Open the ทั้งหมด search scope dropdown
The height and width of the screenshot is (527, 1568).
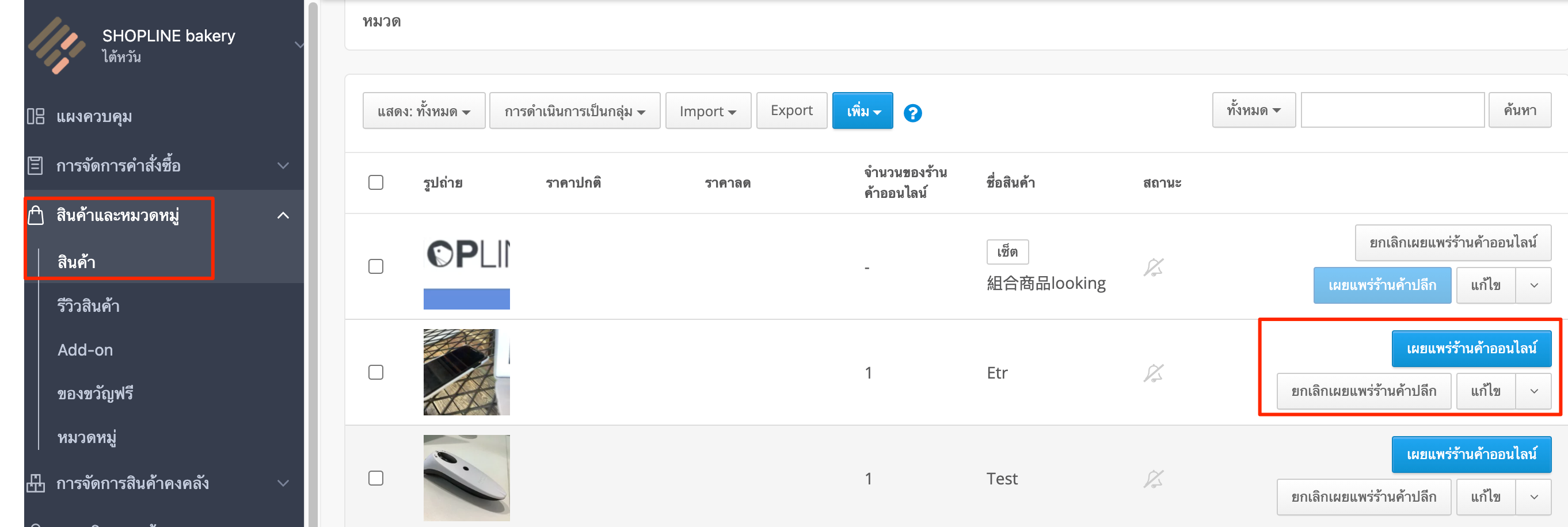1254,110
